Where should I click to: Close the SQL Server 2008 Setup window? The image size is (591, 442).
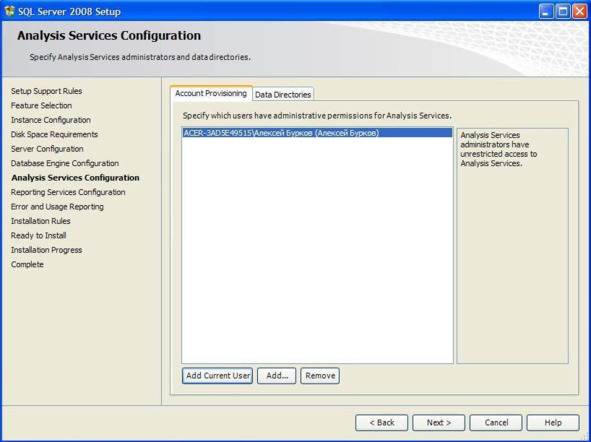pyautogui.click(x=580, y=11)
